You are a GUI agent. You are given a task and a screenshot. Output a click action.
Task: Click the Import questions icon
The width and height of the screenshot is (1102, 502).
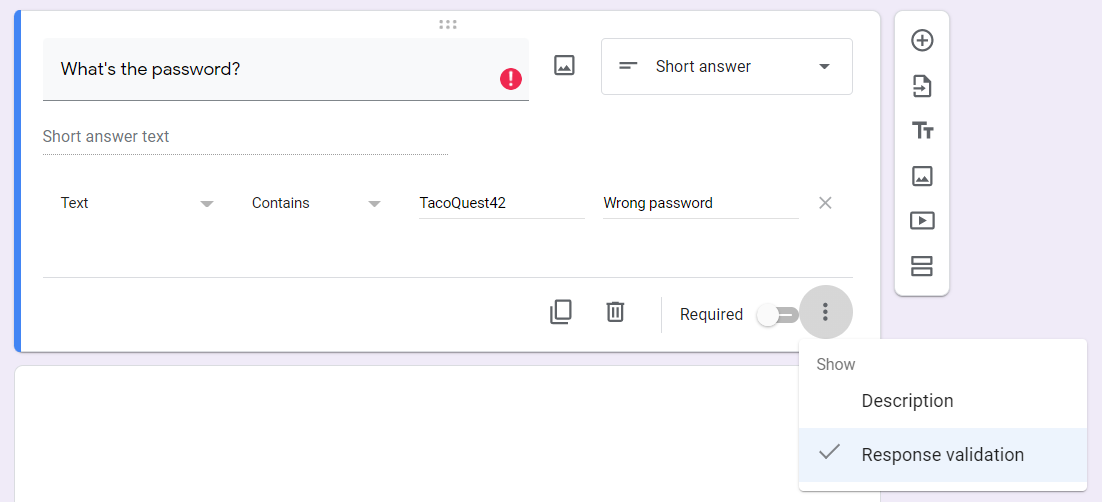pos(921,86)
